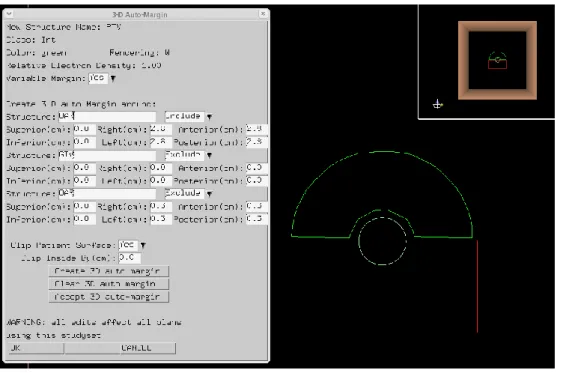563x373 pixels.
Task: Click the Right(cm) field showing 2.0
Action: 160,129
